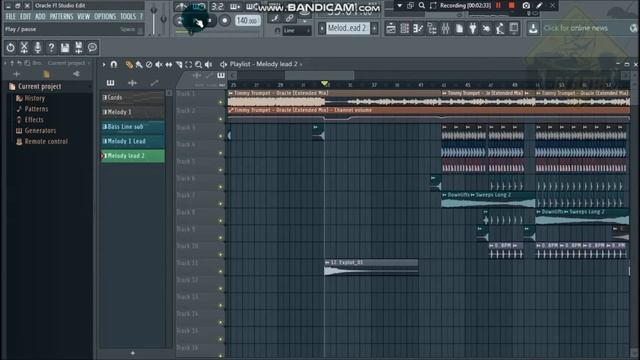Pause Bandicam recording

click(x=498, y=6)
